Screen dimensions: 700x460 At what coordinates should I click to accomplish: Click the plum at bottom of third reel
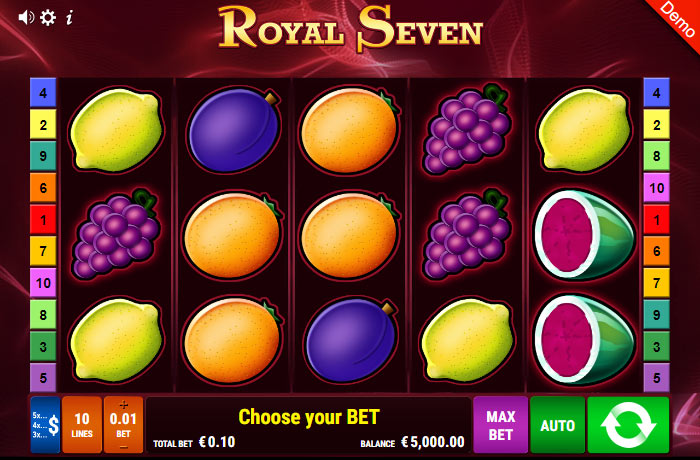[x=351, y=340]
